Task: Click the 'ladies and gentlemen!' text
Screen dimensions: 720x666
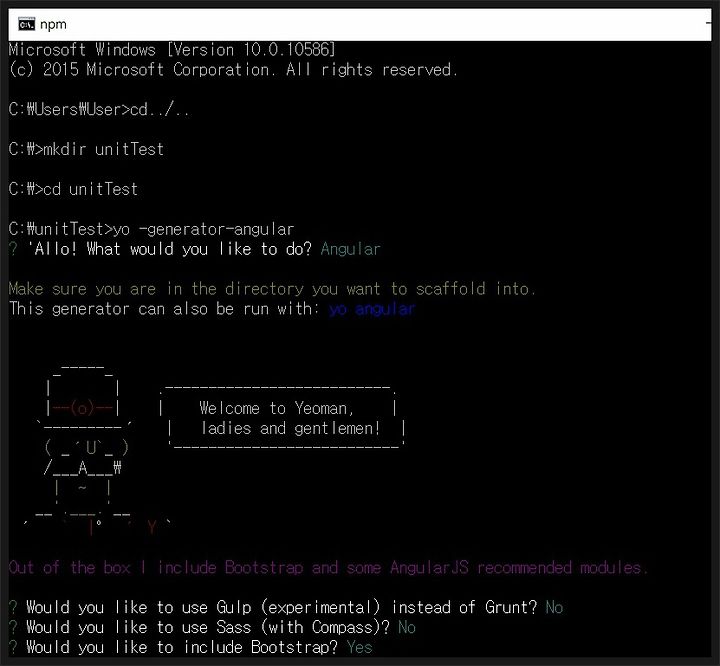Action: point(291,428)
